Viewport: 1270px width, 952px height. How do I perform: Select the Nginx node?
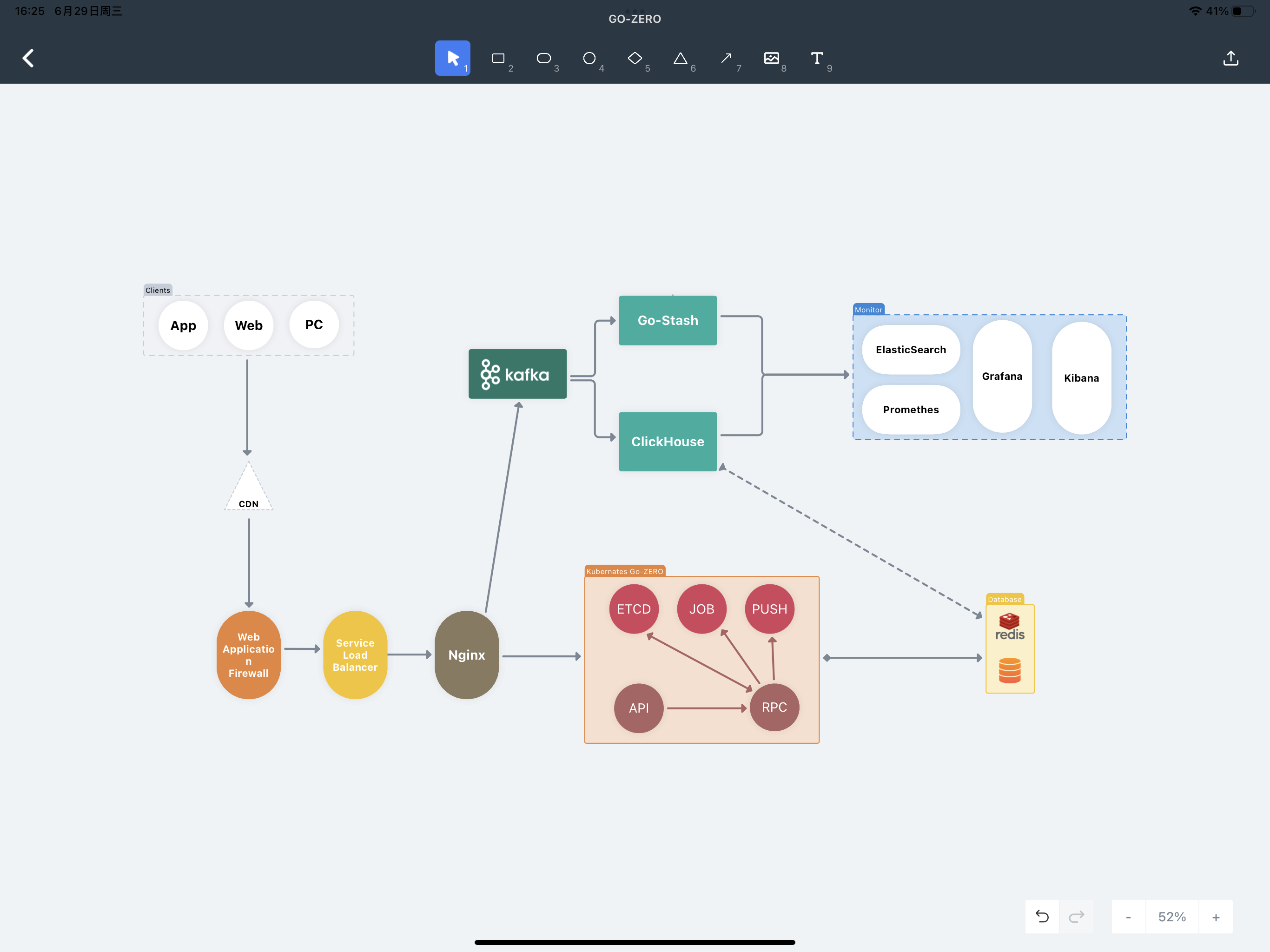coord(467,654)
